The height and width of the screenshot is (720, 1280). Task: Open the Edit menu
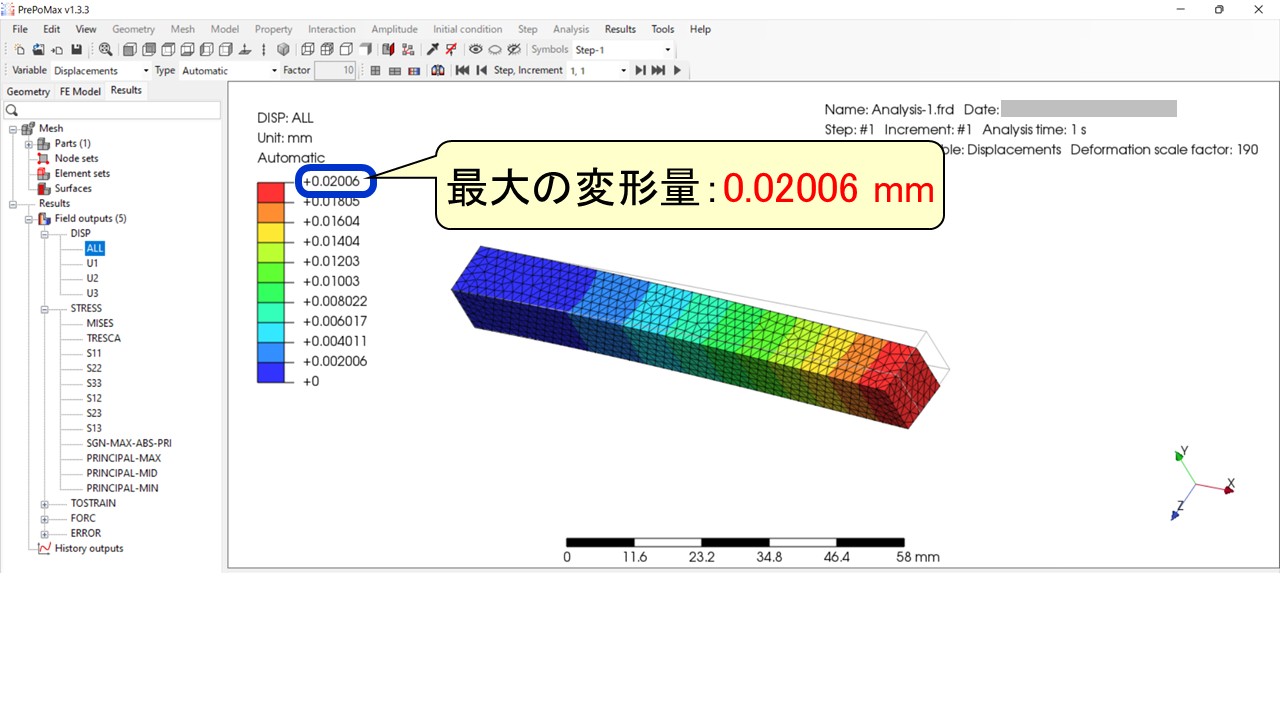51,29
